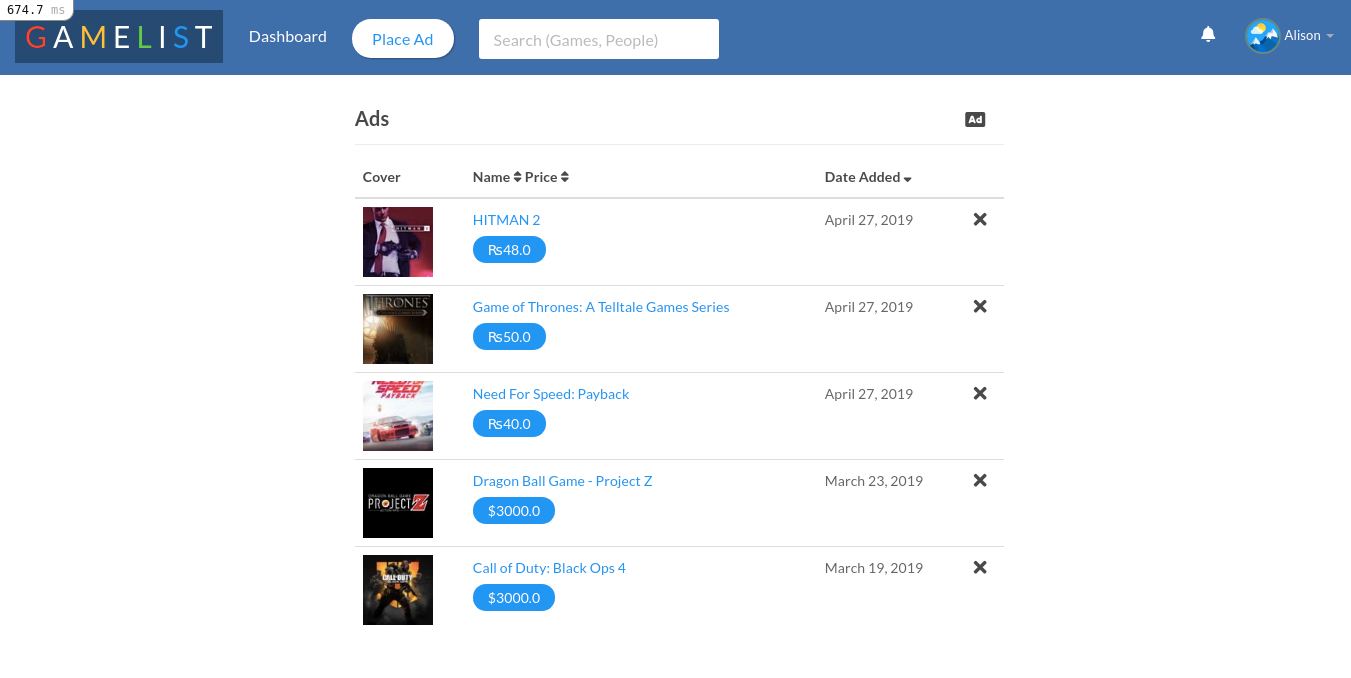Click the March 23, 2019 date
Viewport: 1351px width, 678px height.
click(x=874, y=481)
